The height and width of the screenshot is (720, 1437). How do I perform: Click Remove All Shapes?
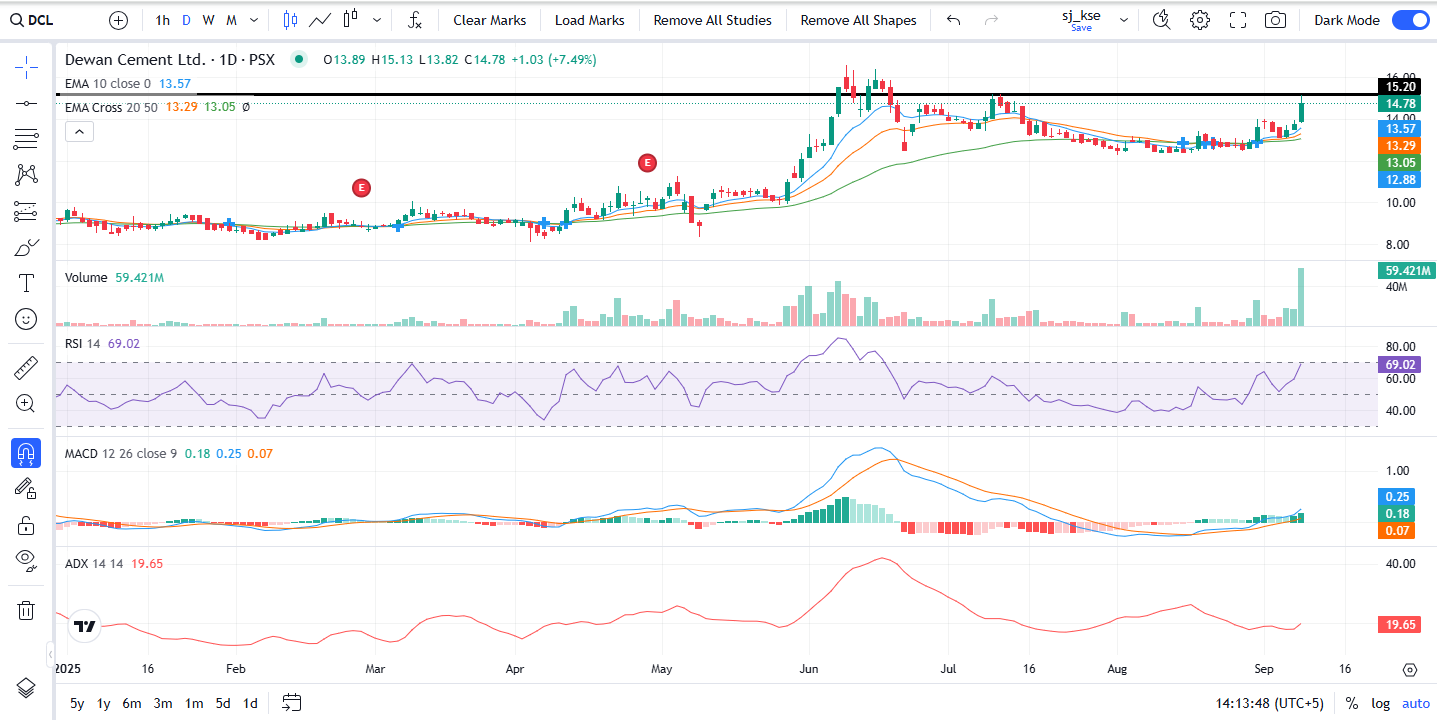pyautogui.click(x=858, y=20)
